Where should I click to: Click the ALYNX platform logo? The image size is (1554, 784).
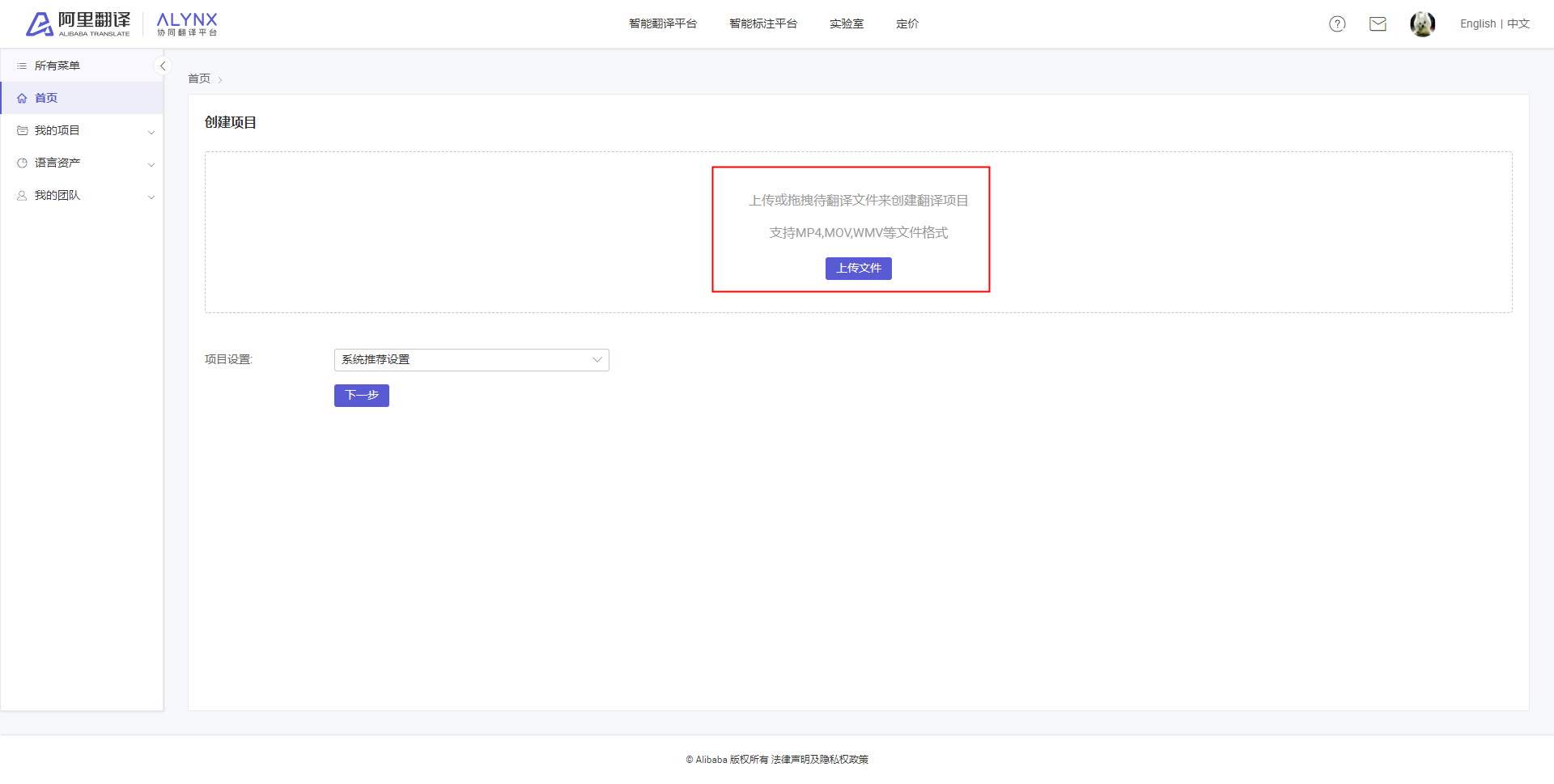(187, 24)
